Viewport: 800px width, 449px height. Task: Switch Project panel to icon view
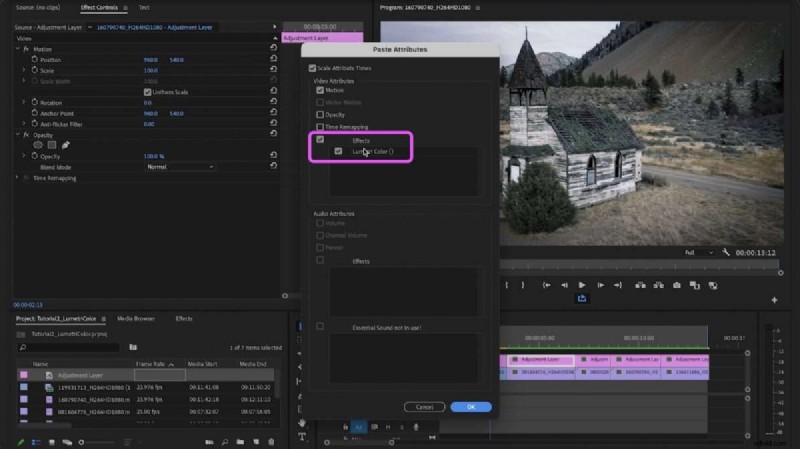click(52, 442)
